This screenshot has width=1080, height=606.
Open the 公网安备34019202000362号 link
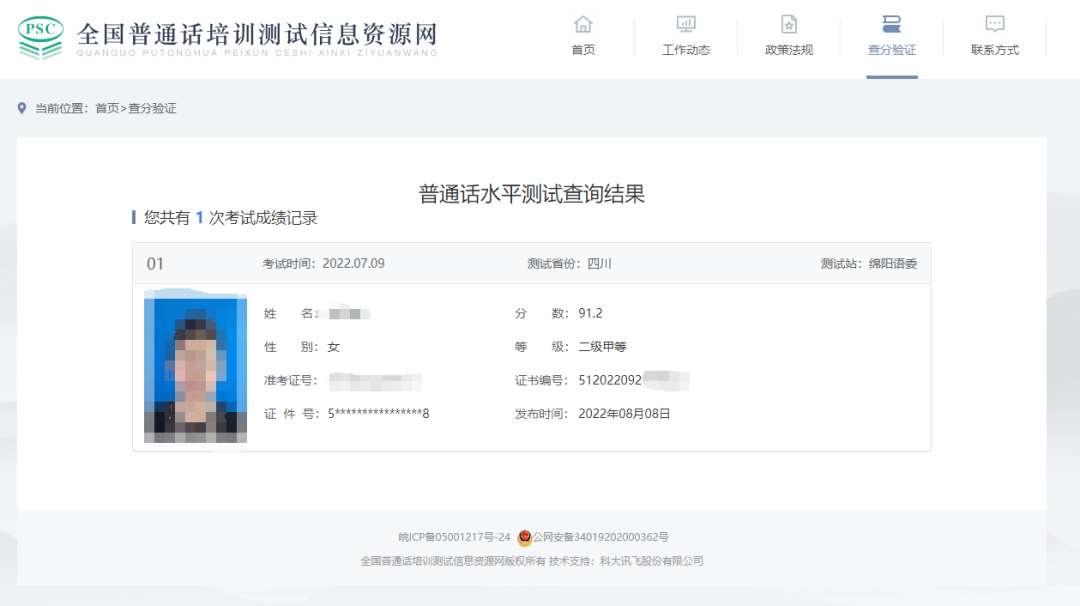[x=600, y=537]
